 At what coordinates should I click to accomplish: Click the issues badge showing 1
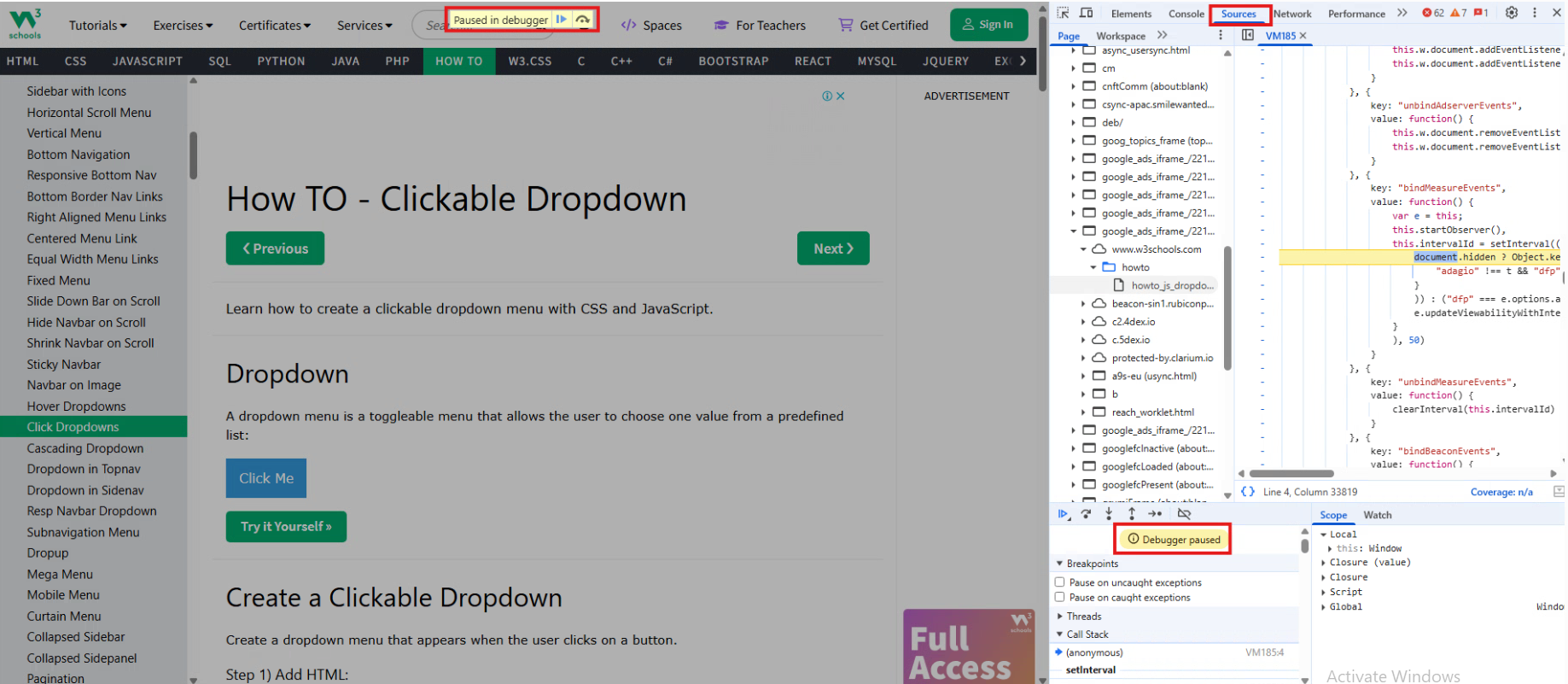(1481, 13)
